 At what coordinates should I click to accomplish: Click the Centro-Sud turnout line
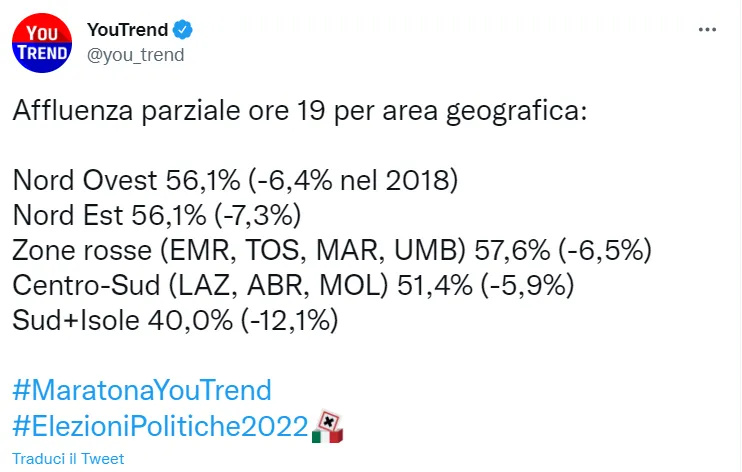point(292,286)
